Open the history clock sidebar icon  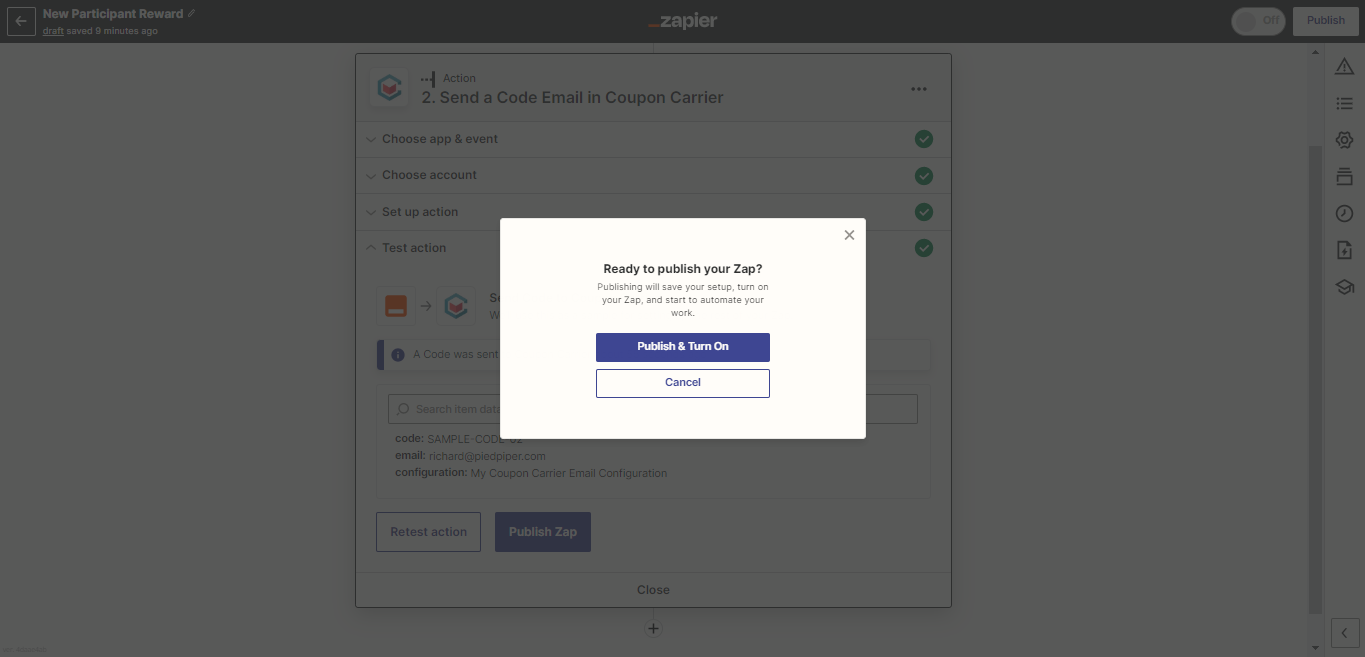coord(1344,213)
